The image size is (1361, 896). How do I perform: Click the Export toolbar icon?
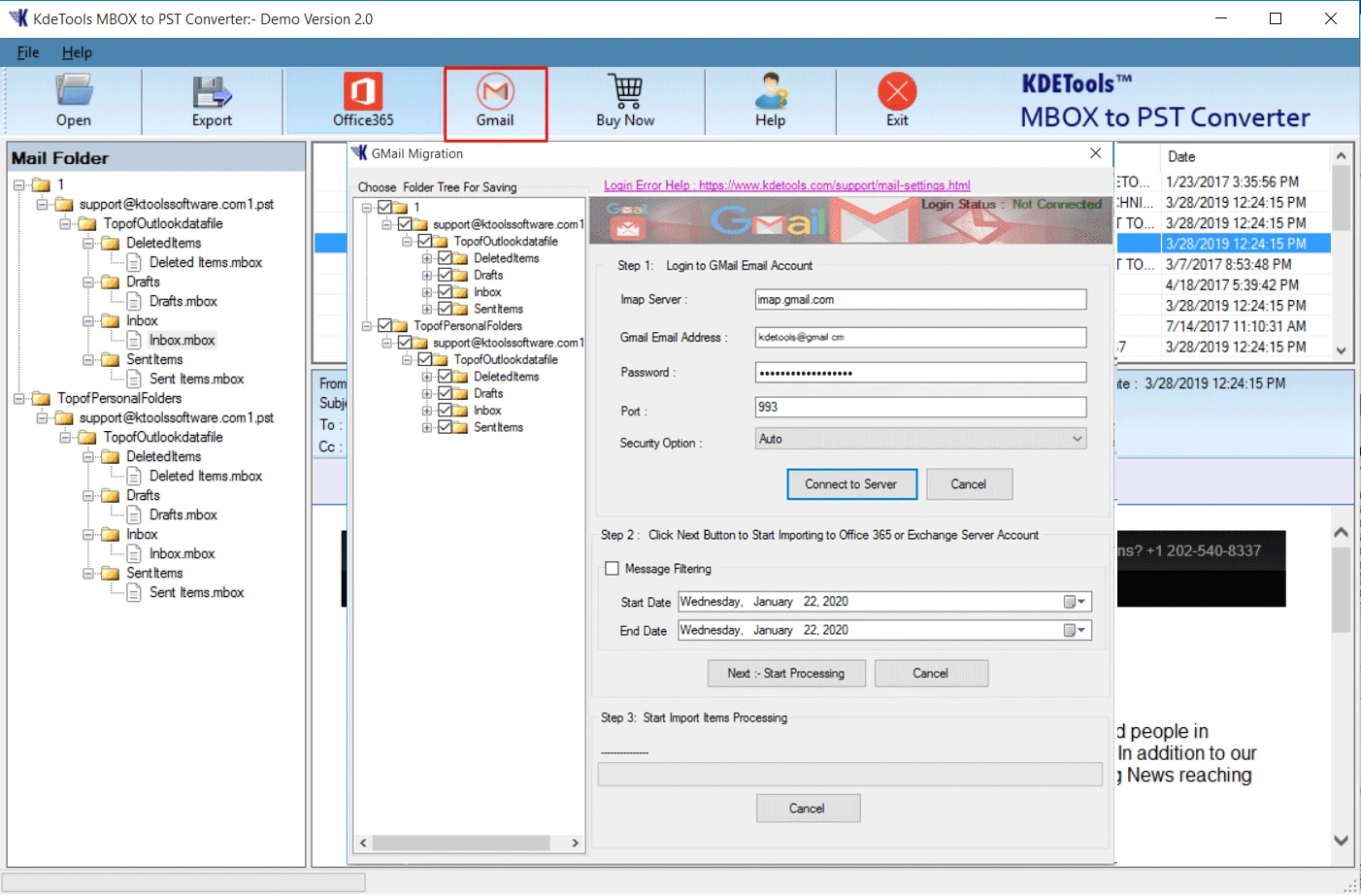click(212, 91)
